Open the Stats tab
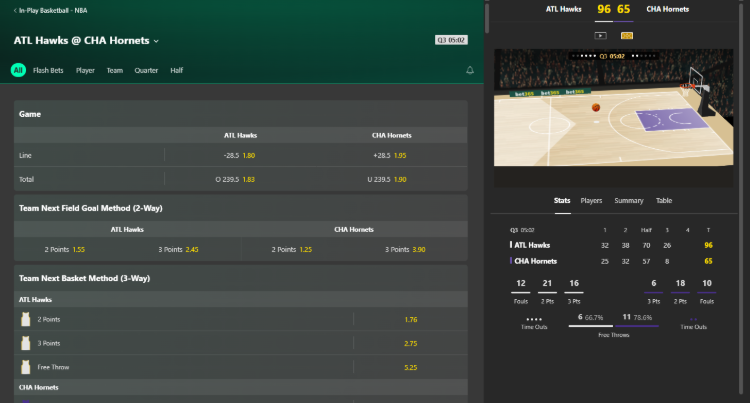750x403 pixels. pyautogui.click(x=562, y=201)
